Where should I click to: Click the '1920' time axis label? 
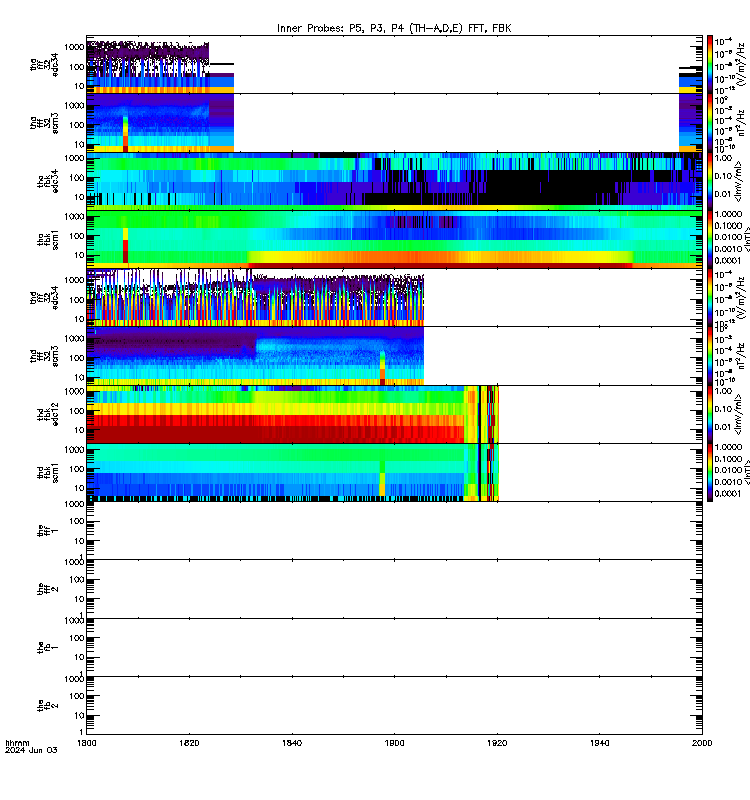tap(497, 743)
